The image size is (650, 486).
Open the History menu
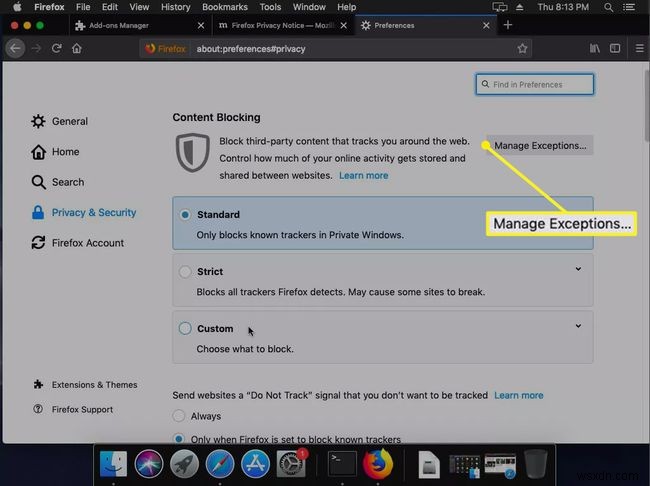[175, 7]
